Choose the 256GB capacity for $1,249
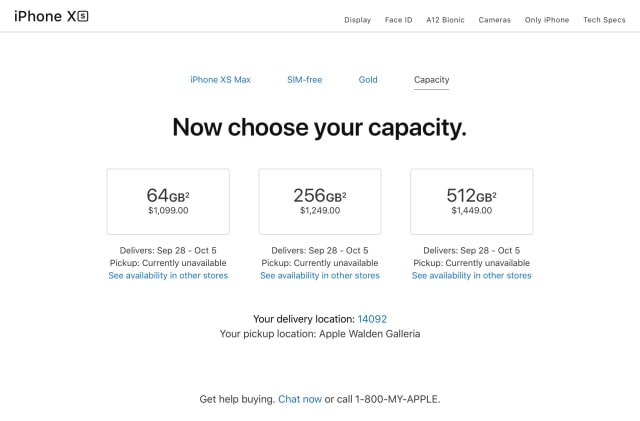 pyautogui.click(x=320, y=201)
